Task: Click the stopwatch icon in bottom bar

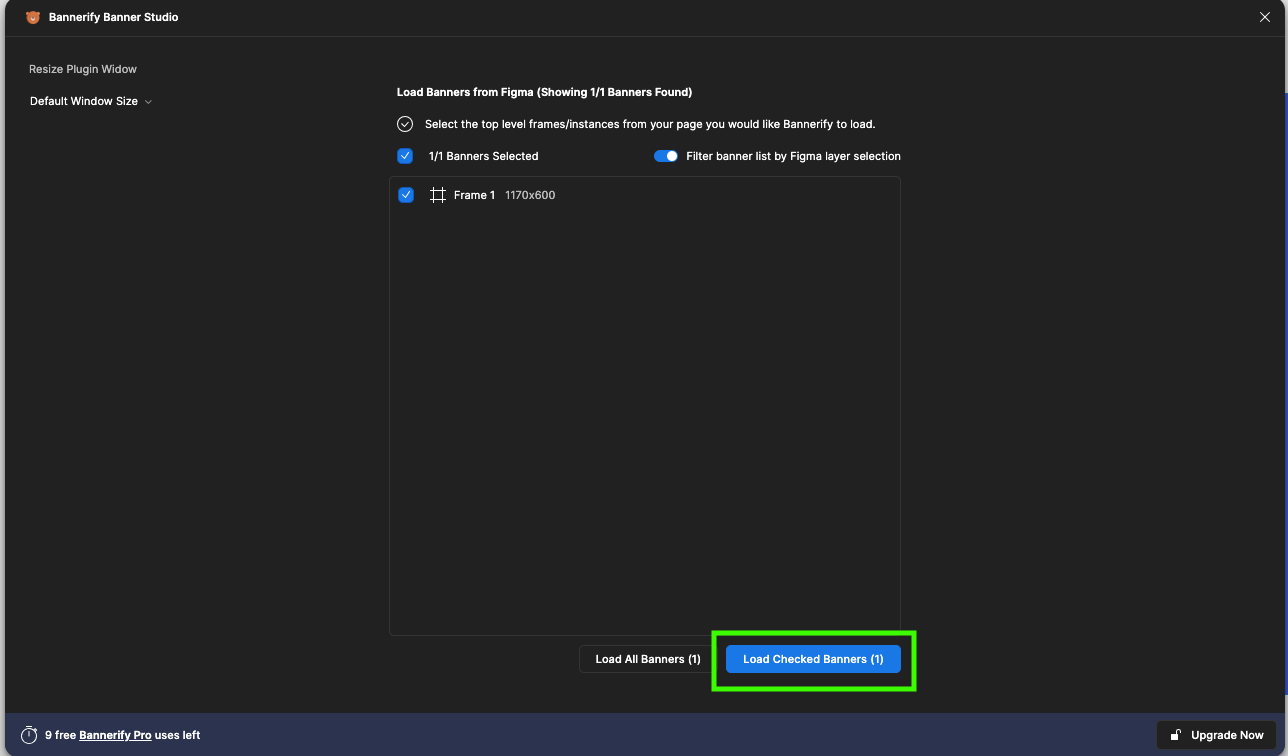Action: [x=29, y=735]
